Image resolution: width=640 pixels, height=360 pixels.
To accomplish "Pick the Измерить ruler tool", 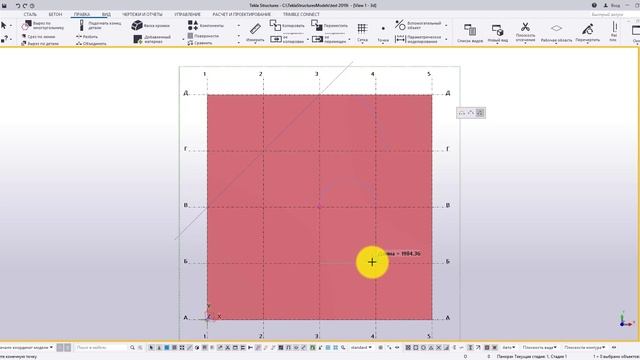I will [255, 33].
